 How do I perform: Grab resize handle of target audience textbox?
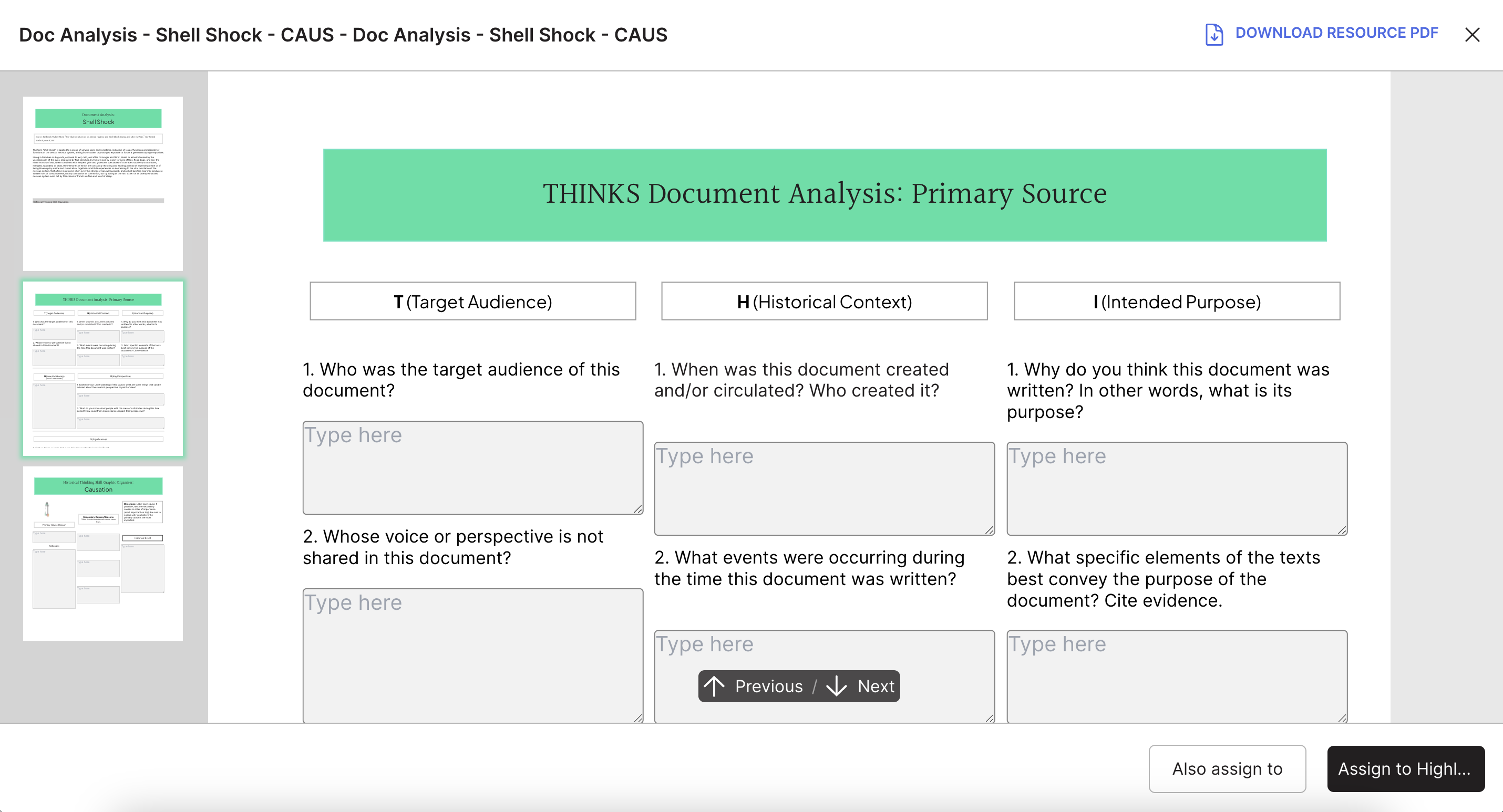(638, 509)
